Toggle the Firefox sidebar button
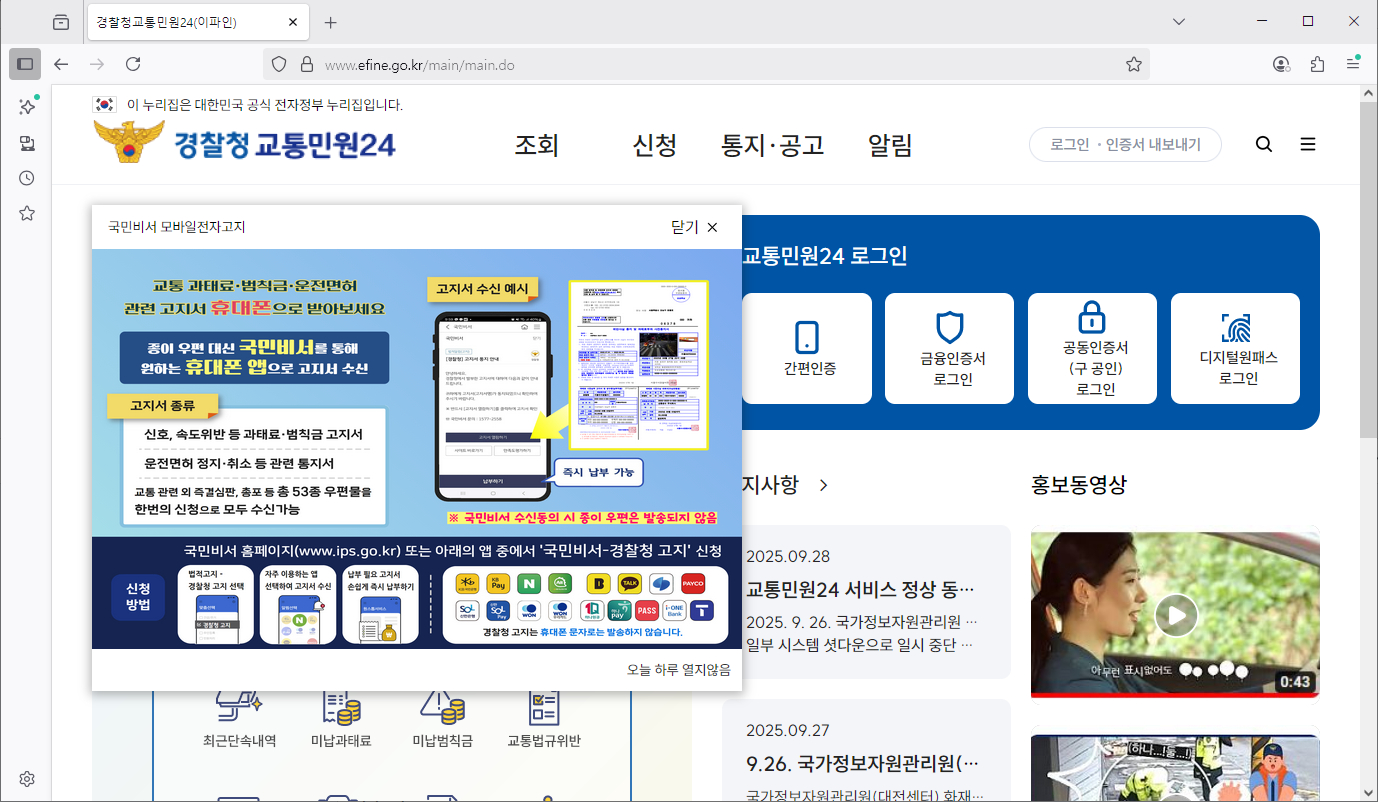Viewport: 1378px width, 802px height. 25,64
